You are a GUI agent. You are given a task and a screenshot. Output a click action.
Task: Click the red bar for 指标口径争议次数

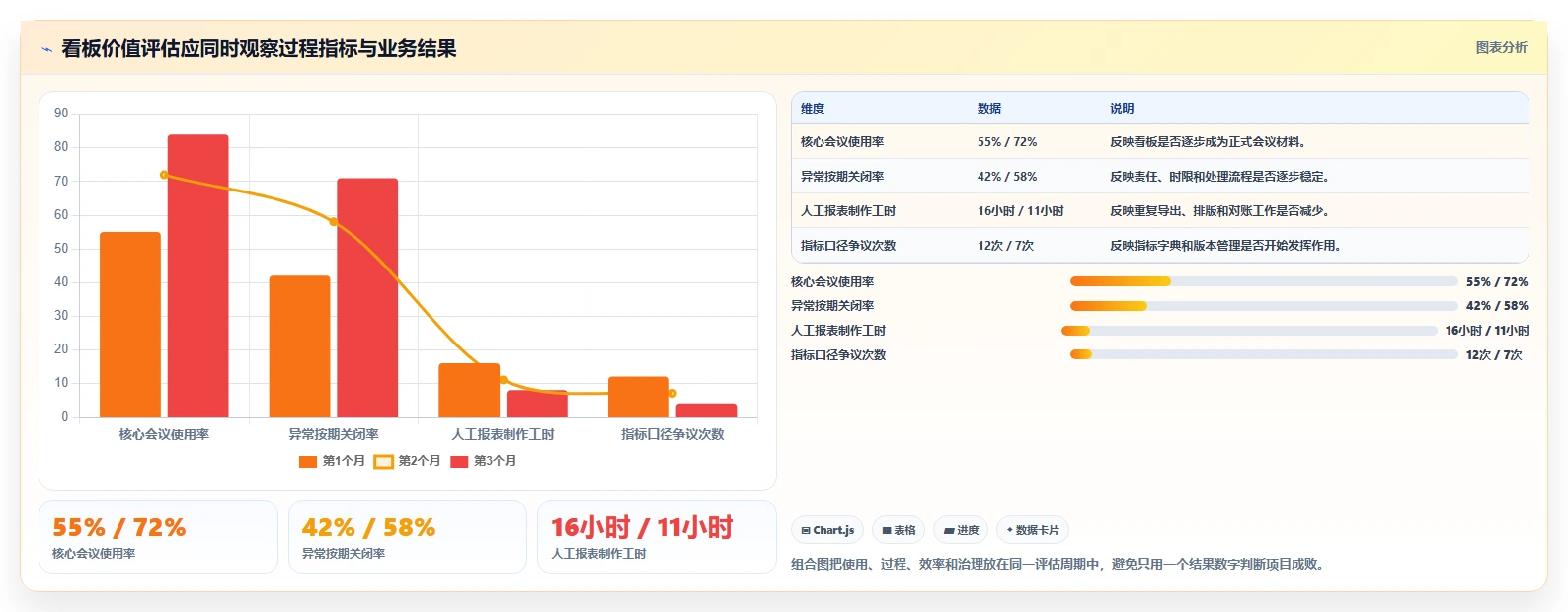(x=706, y=410)
